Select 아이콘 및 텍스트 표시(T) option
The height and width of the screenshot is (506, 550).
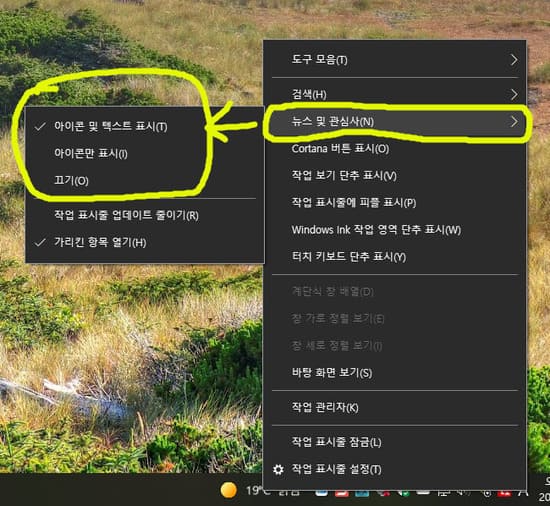click(x=145, y=126)
